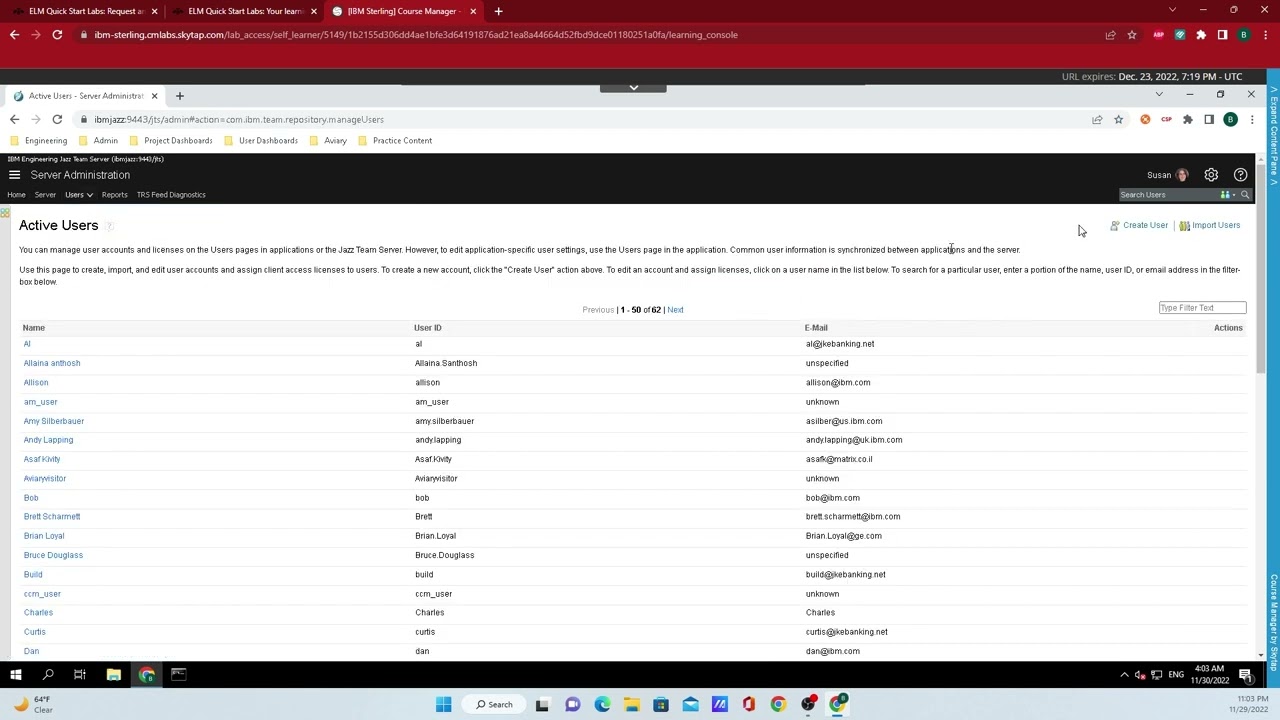Open Microsoft Edge on host taskbar
Image resolution: width=1280 pixels, height=720 pixels.
tap(602, 705)
